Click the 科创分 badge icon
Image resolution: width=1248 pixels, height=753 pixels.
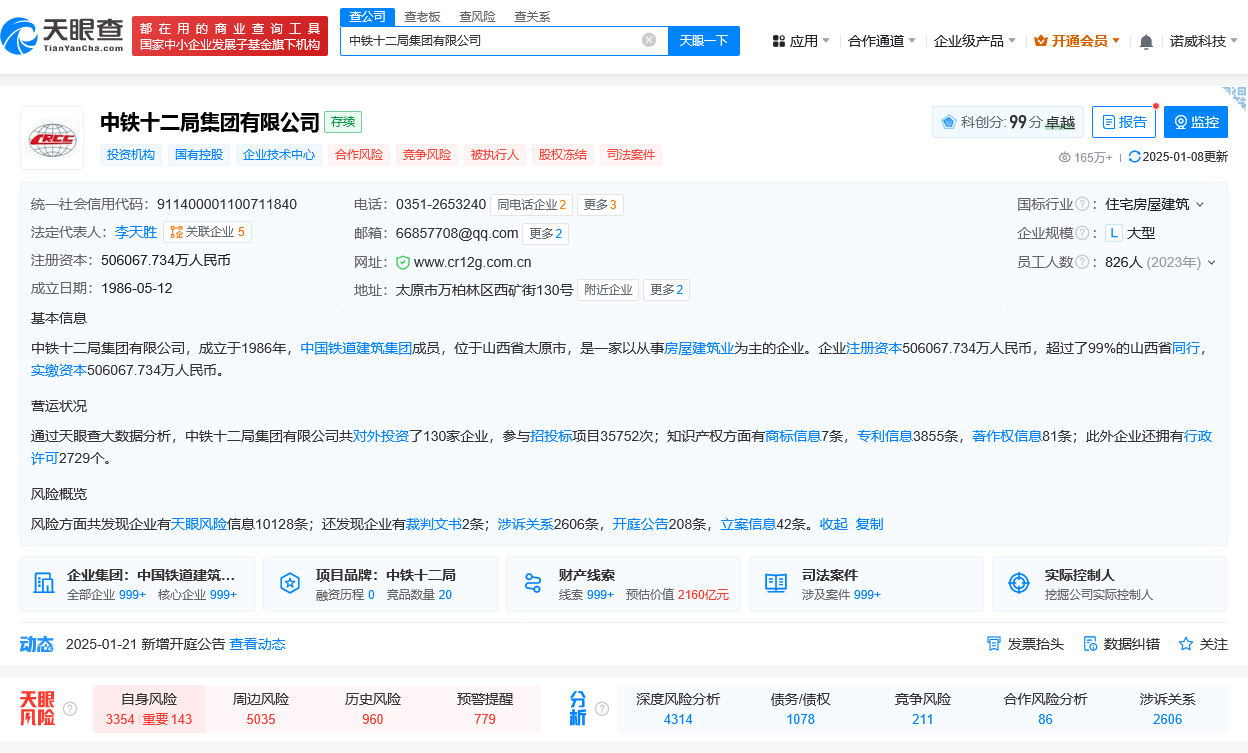coord(948,122)
